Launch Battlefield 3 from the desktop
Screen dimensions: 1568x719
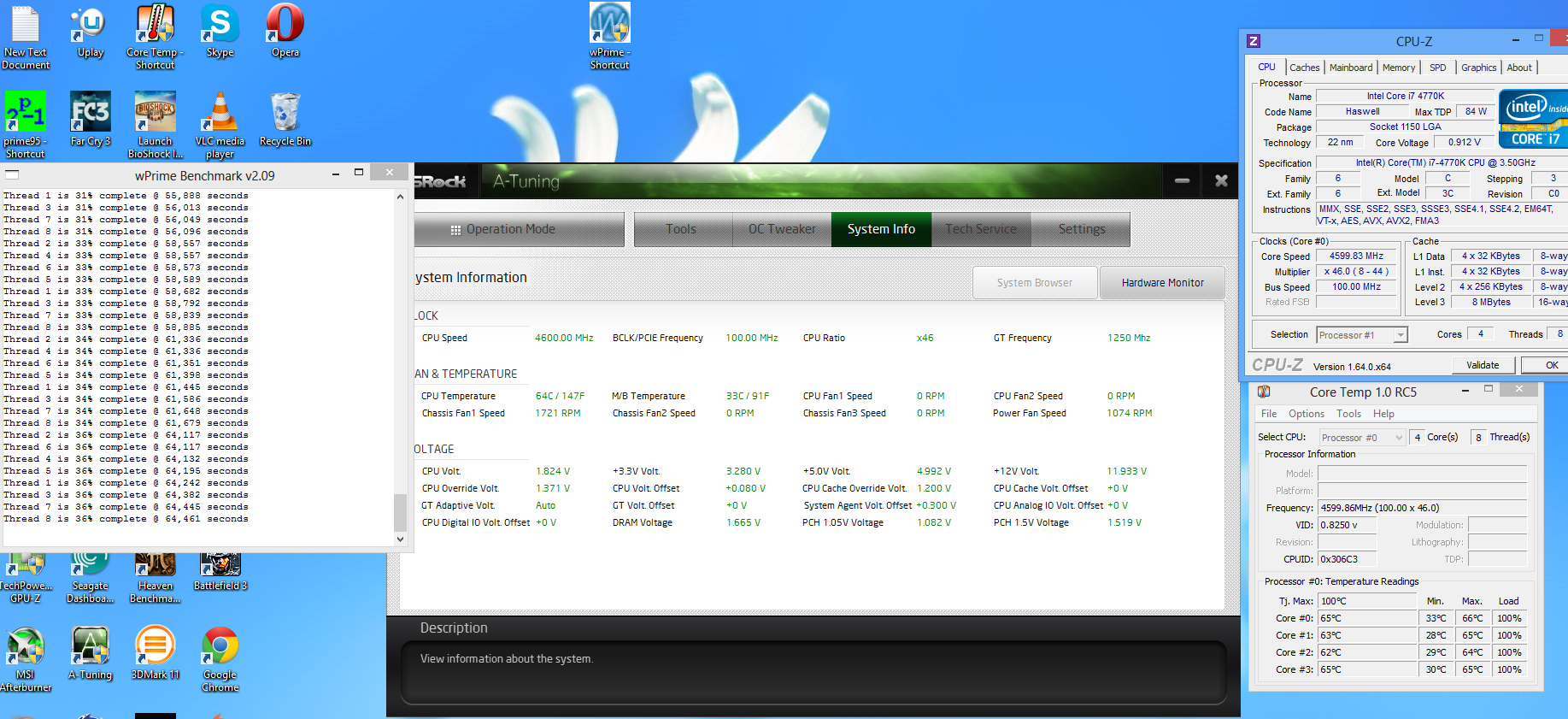click(220, 573)
